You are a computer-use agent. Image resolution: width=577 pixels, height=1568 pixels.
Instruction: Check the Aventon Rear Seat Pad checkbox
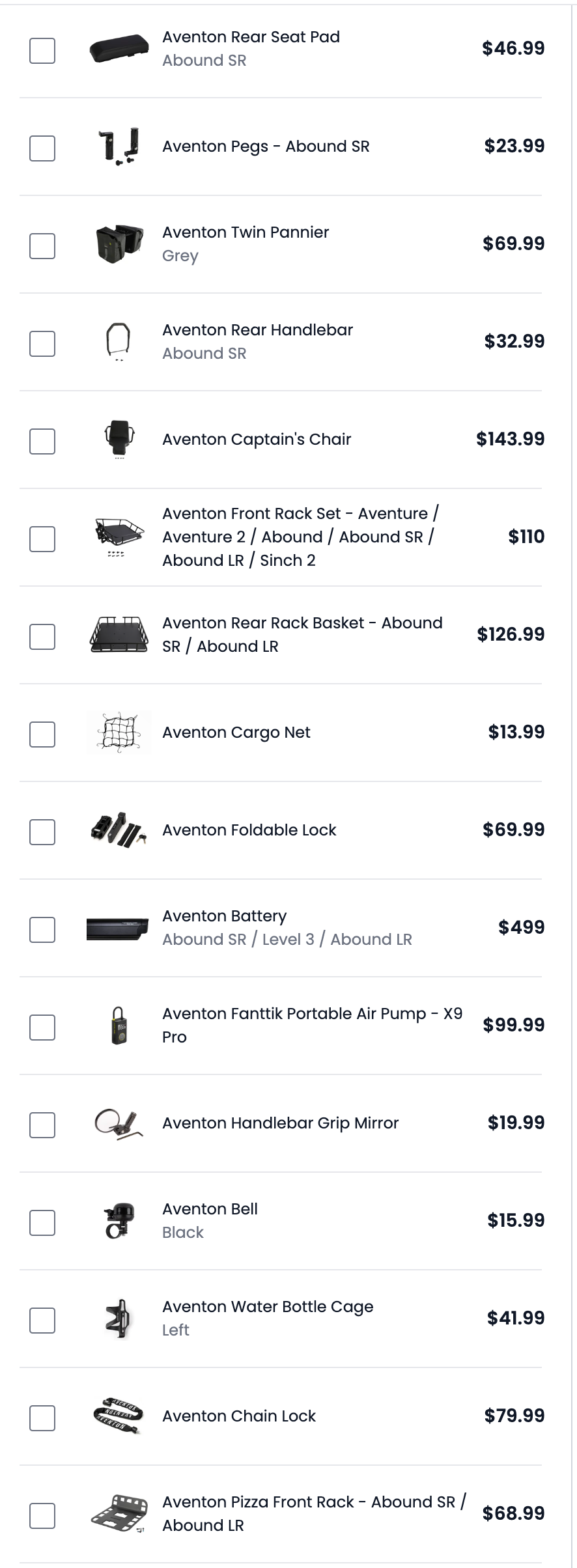pos(42,51)
